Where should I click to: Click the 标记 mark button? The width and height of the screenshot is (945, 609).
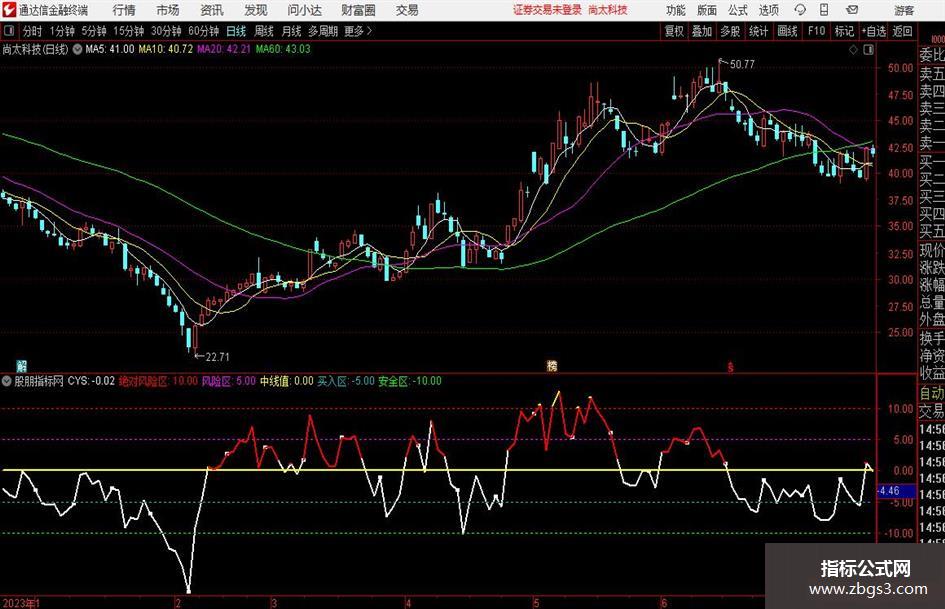[844, 31]
